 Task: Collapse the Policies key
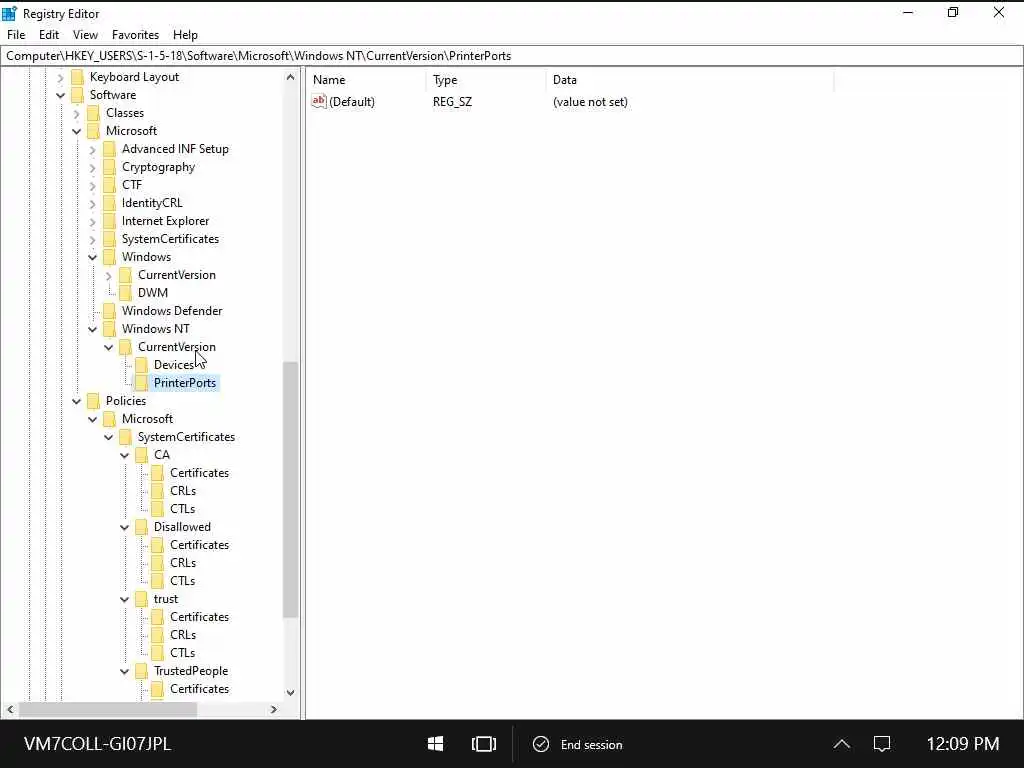[76, 401]
